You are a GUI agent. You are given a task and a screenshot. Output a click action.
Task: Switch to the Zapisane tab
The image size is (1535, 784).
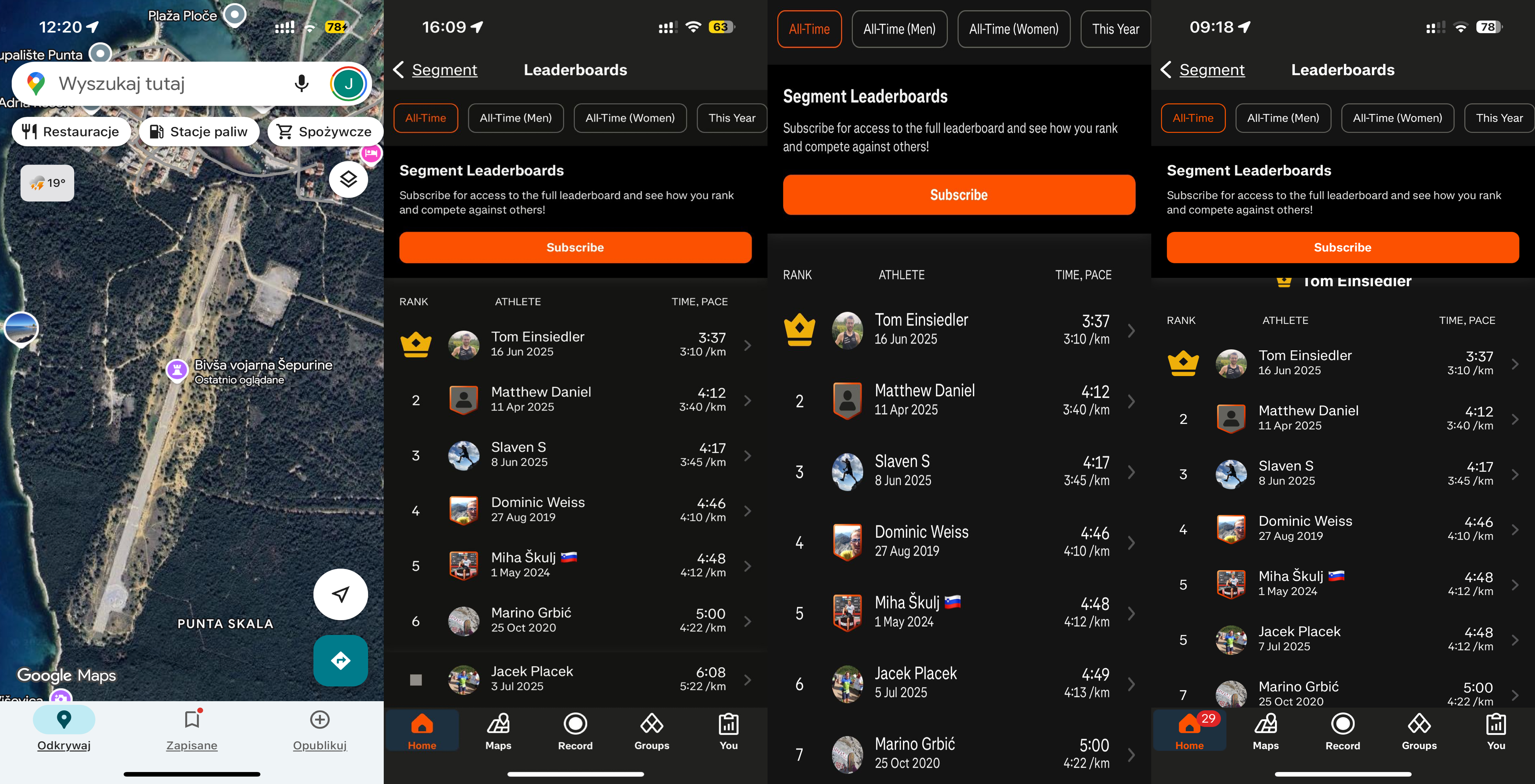coord(192,730)
